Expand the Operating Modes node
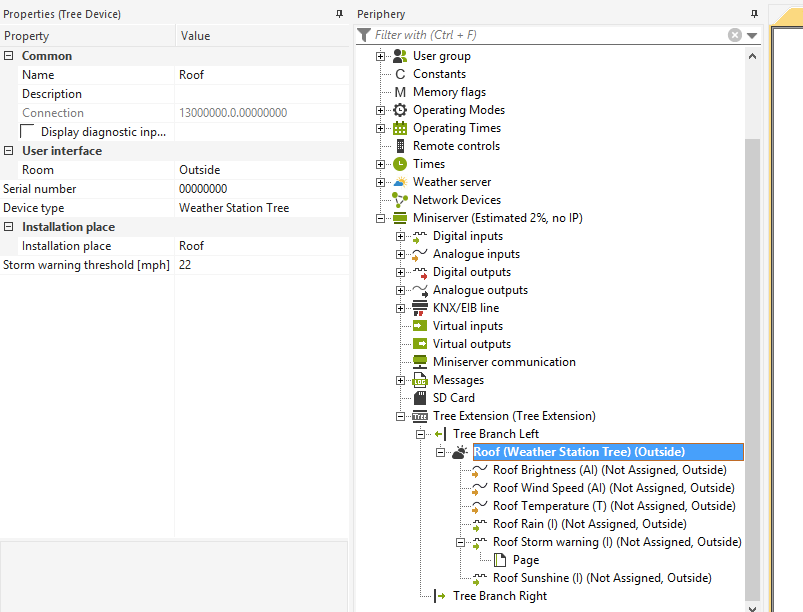Image resolution: width=803 pixels, height=612 pixels. click(380, 110)
